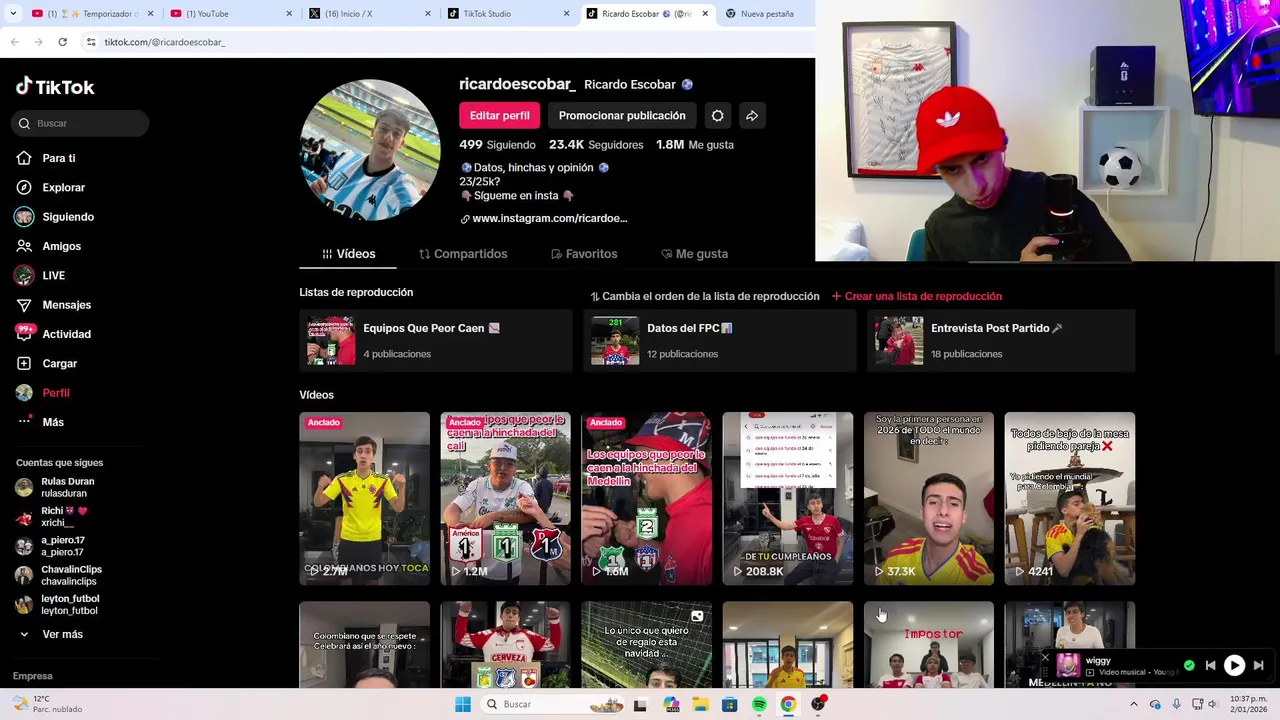Open File Explorer from the taskbar
This screenshot has width=1280, height=720.
701,704
